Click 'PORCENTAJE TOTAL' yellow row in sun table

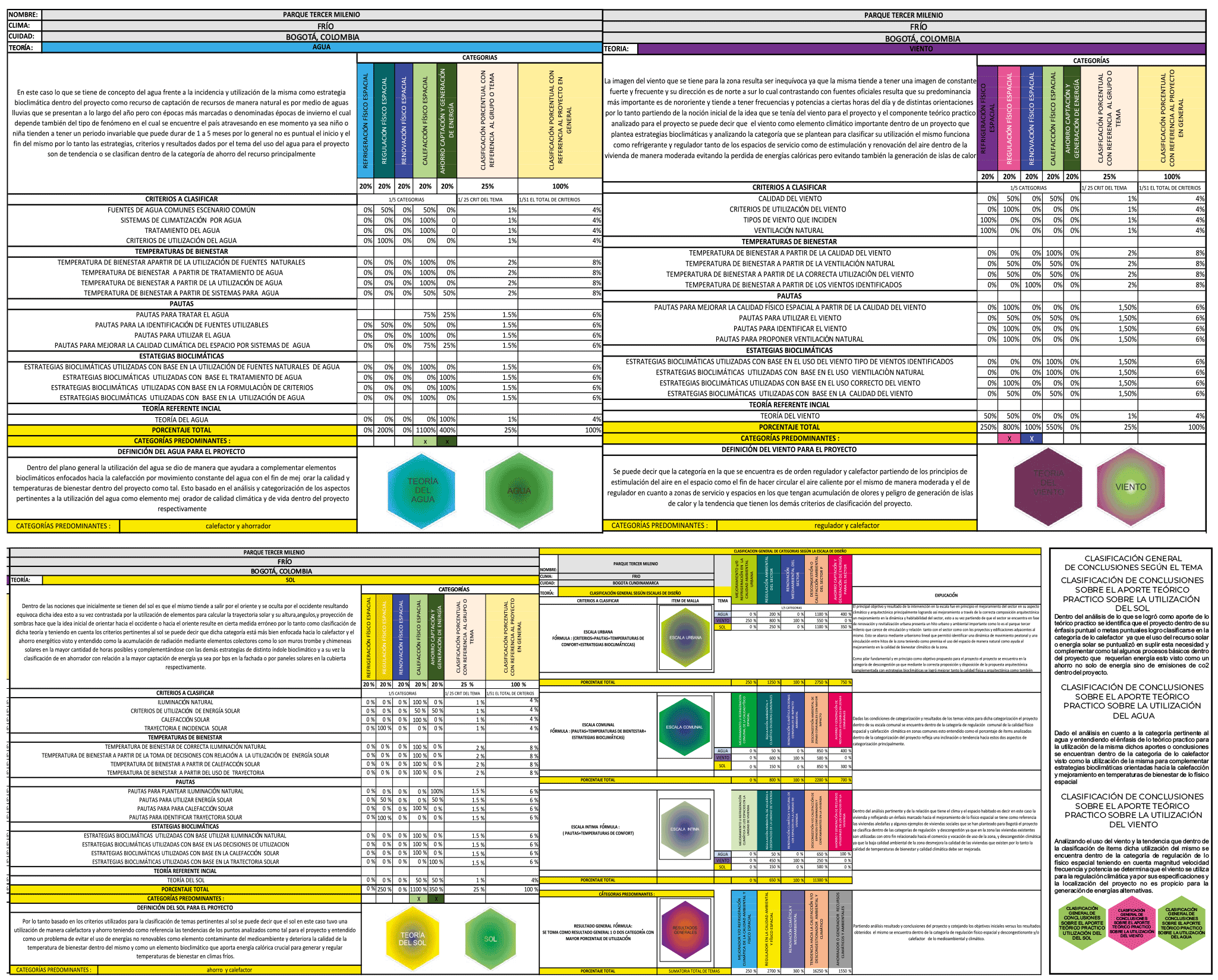[185, 890]
